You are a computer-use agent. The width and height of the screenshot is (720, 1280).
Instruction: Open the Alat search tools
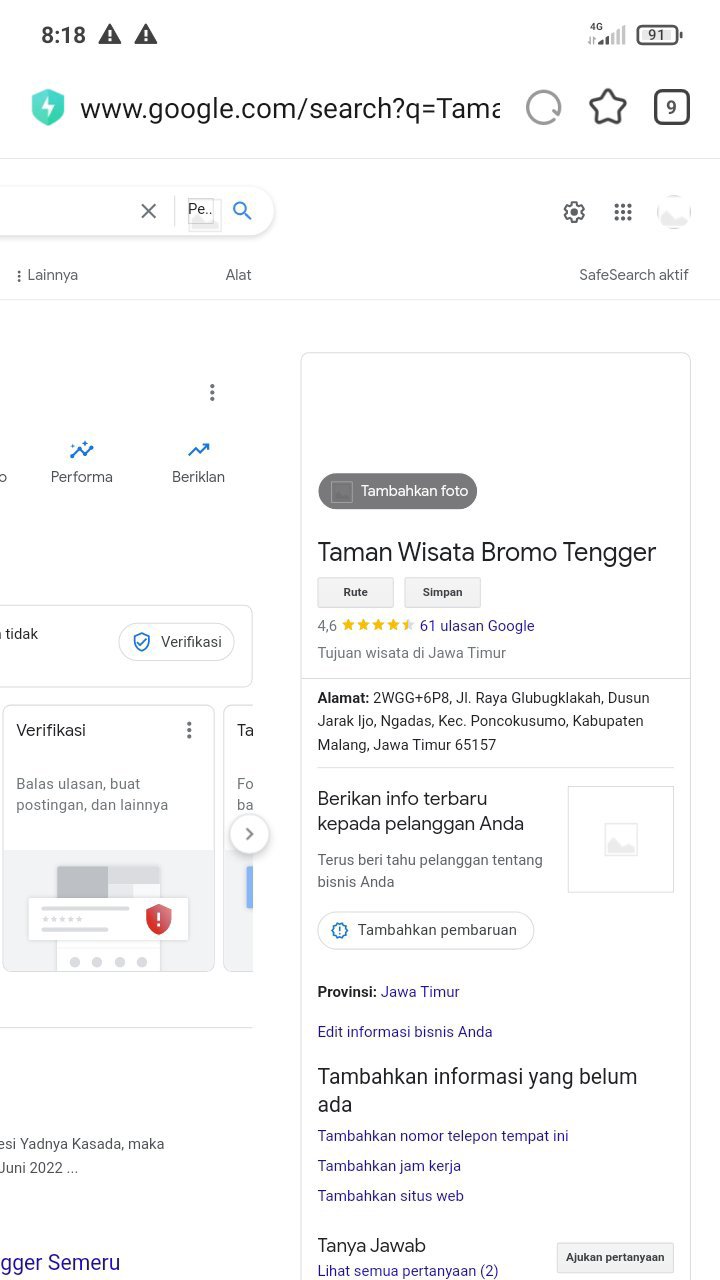pos(238,275)
